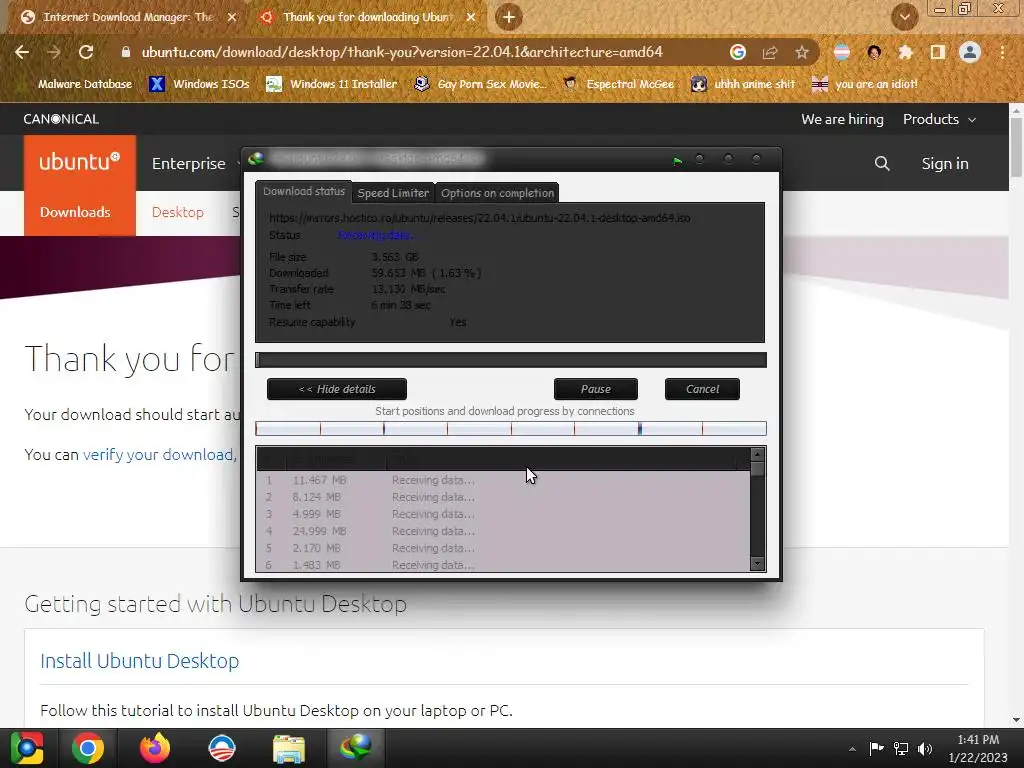Select connection 3 row with 4.999 MB
This screenshot has height=768, width=1024.
503,514
